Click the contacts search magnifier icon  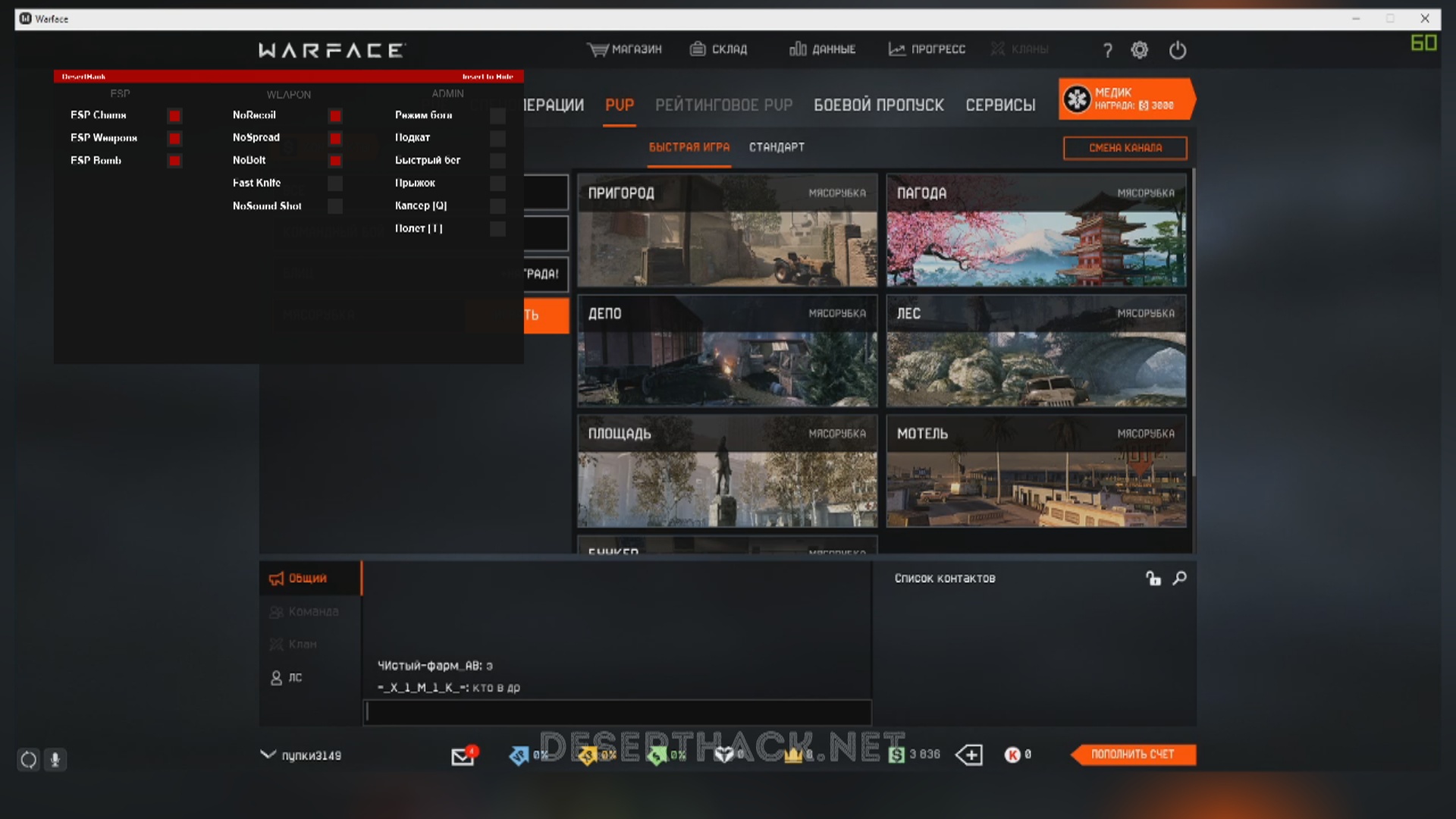point(1179,579)
